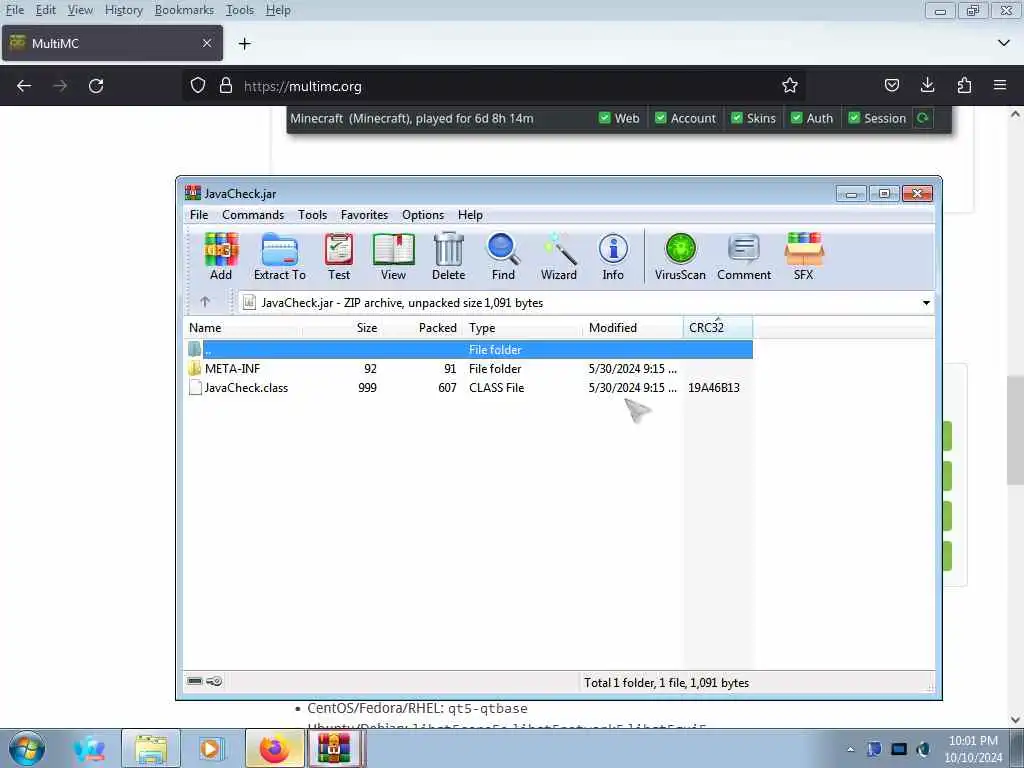The image size is (1024, 768).
Task: Switch to WinRAR taskbar button
Action: tap(334, 749)
